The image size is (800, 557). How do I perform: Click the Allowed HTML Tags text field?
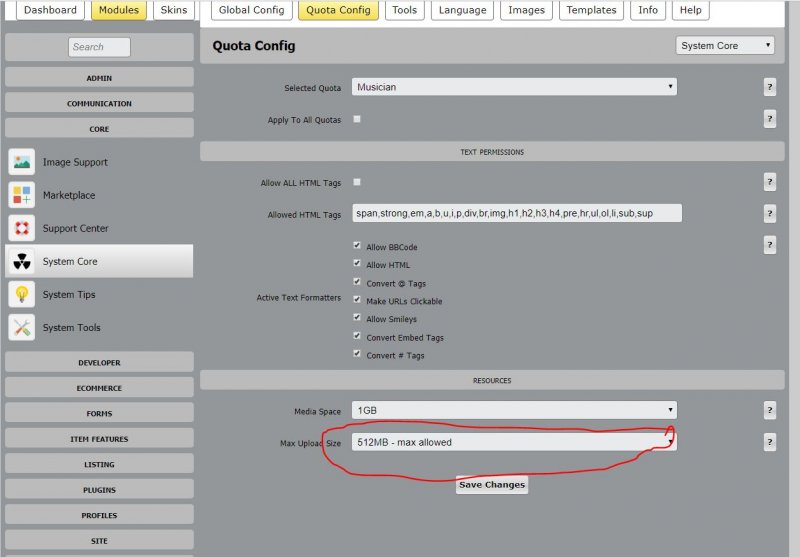click(516, 213)
